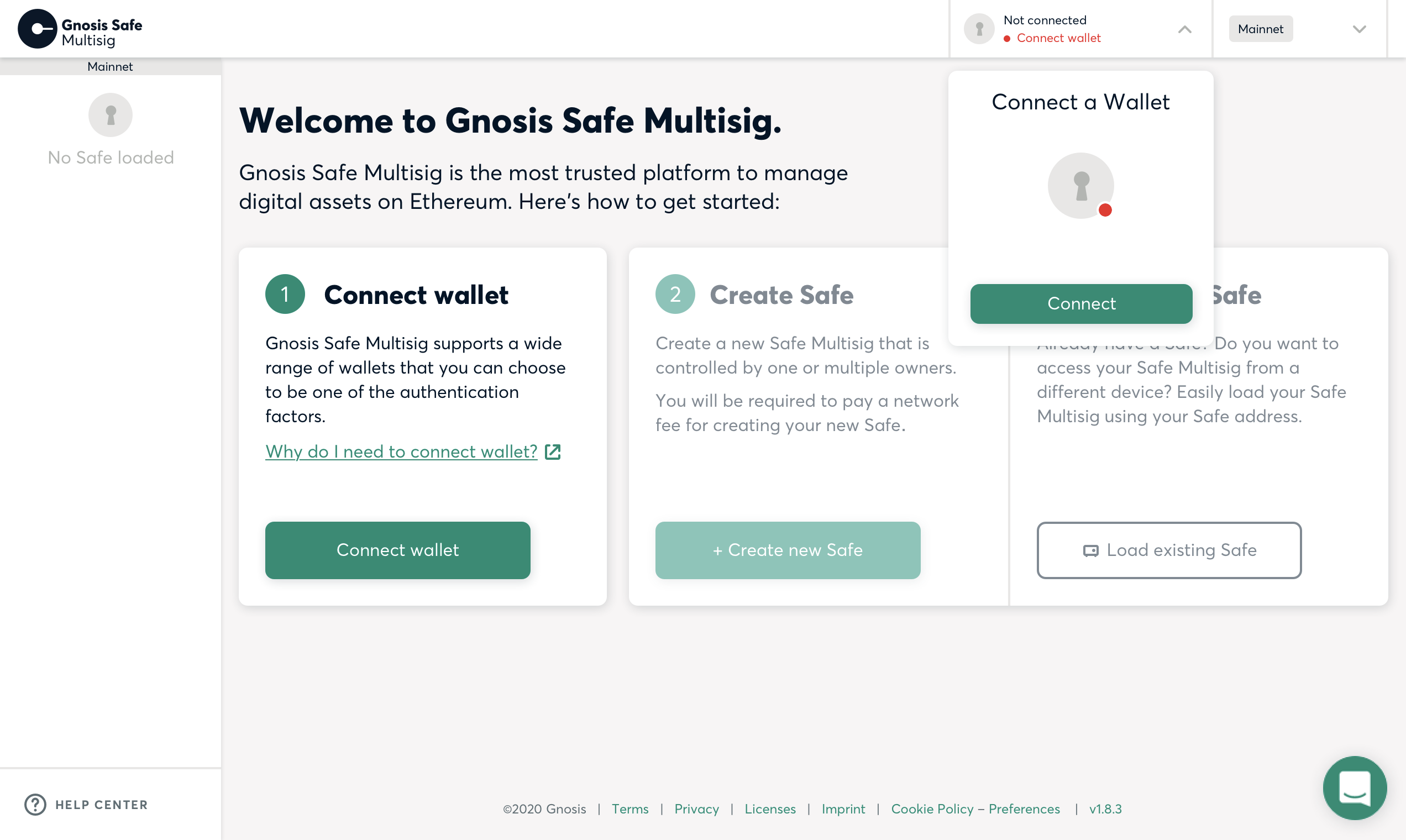Screen dimensions: 1406x840
Task: Click the Connect wallet button in step 1
Action: click(398, 550)
